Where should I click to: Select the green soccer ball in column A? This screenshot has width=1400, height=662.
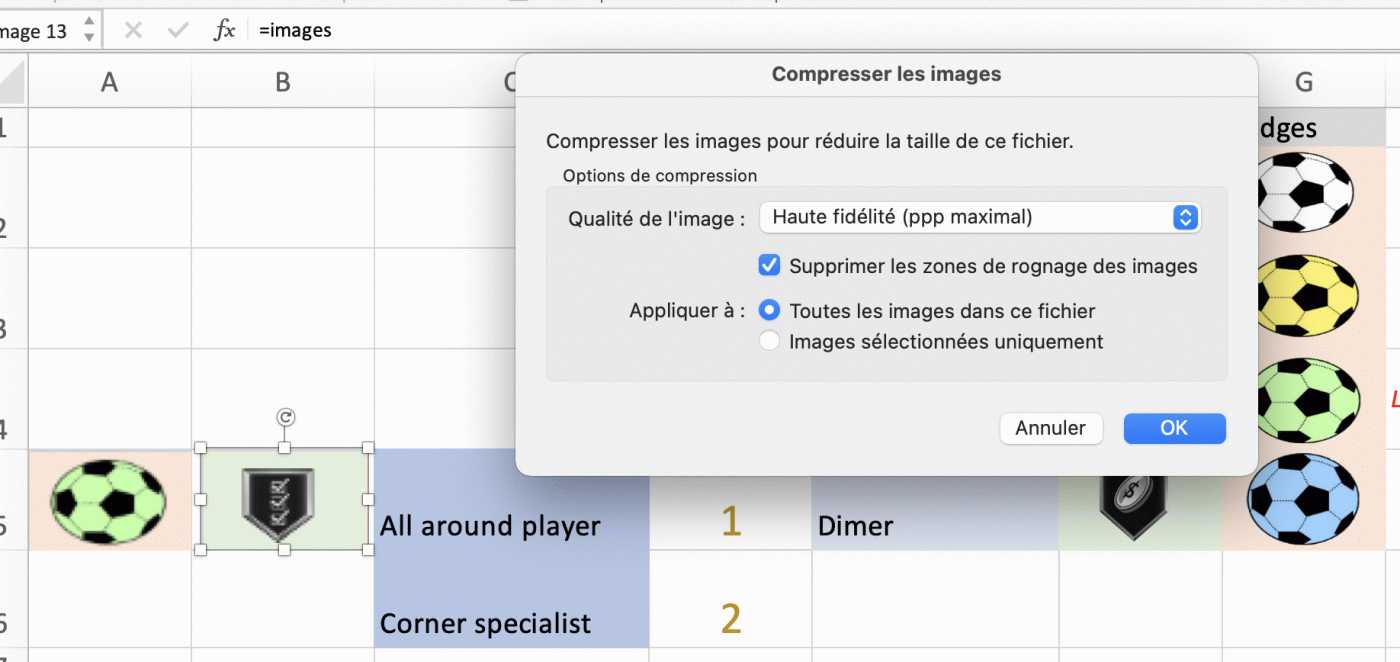point(108,500)
